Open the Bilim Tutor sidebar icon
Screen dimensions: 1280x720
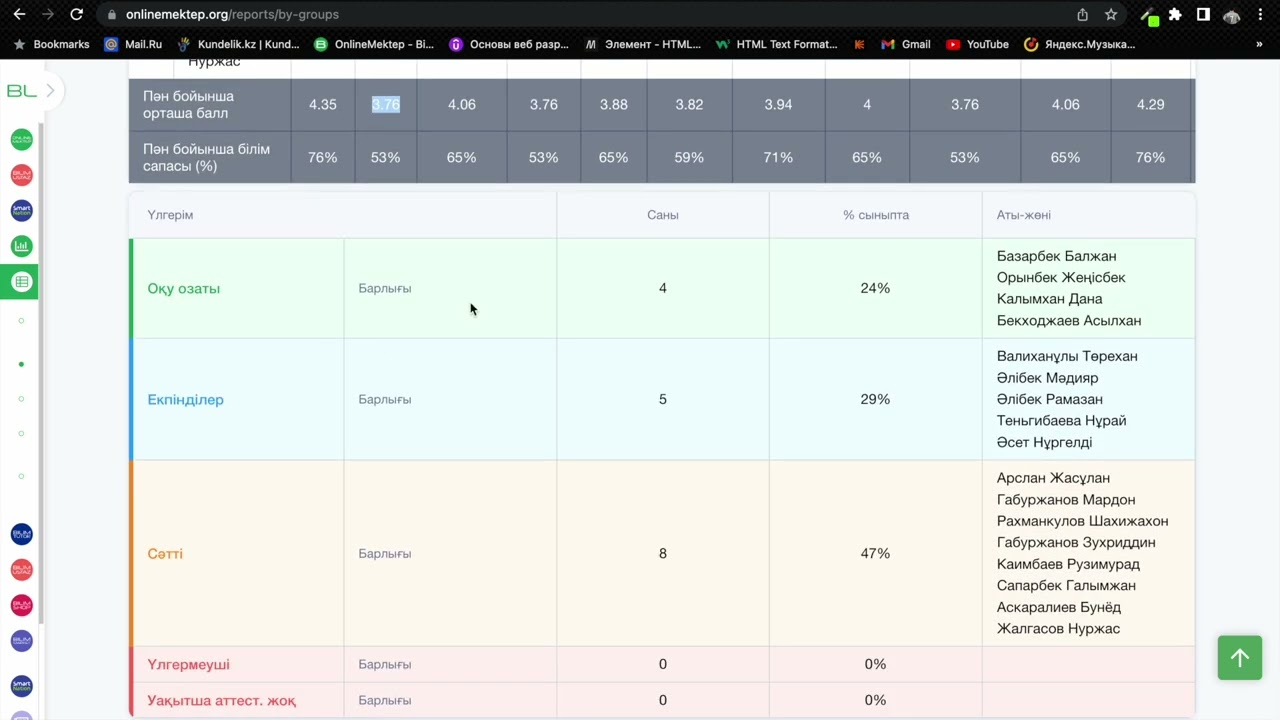coord(21,534)
